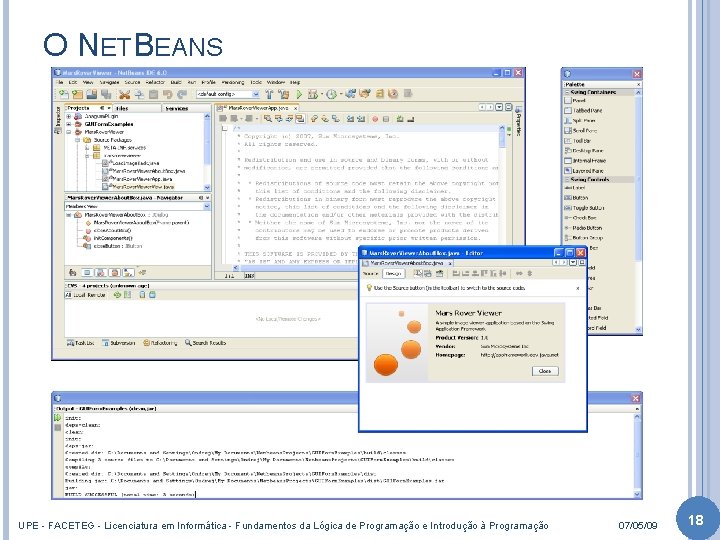Toggle Show Static Members filter in Navigator
This screenshot has width=720, height=540.
tap(101, 272)
